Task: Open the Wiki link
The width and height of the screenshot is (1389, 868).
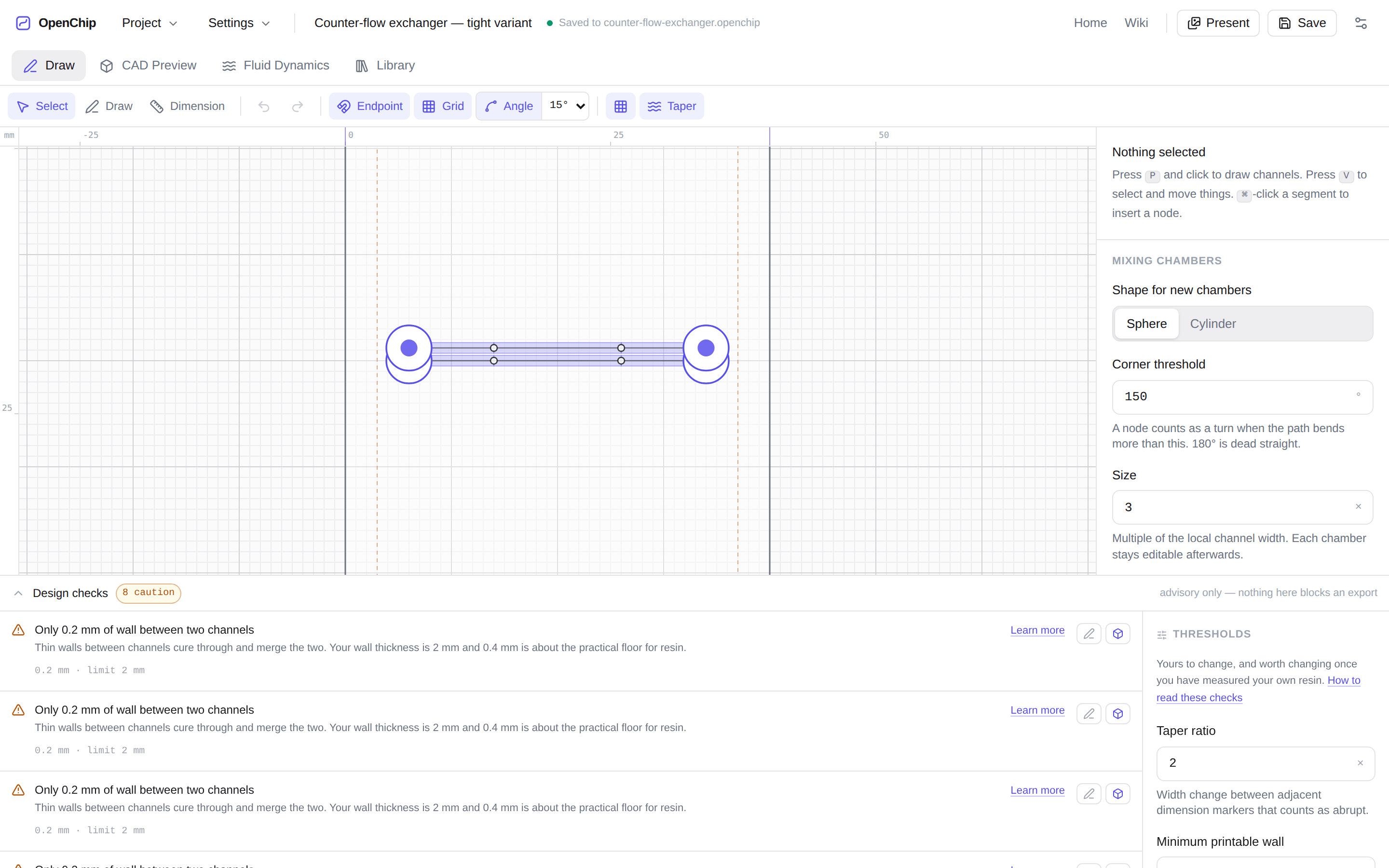Action: point(1136,23)
